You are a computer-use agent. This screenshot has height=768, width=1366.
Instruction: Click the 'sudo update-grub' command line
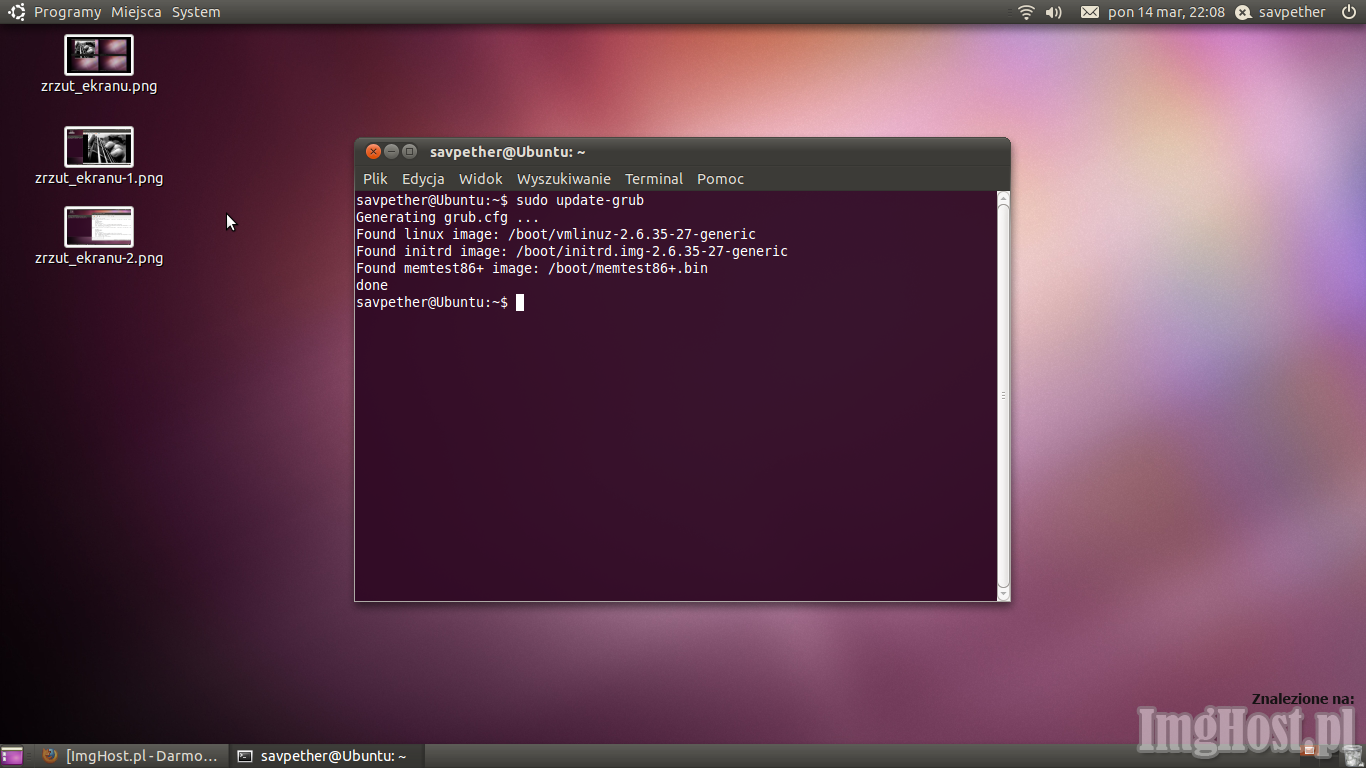(500, 200)
